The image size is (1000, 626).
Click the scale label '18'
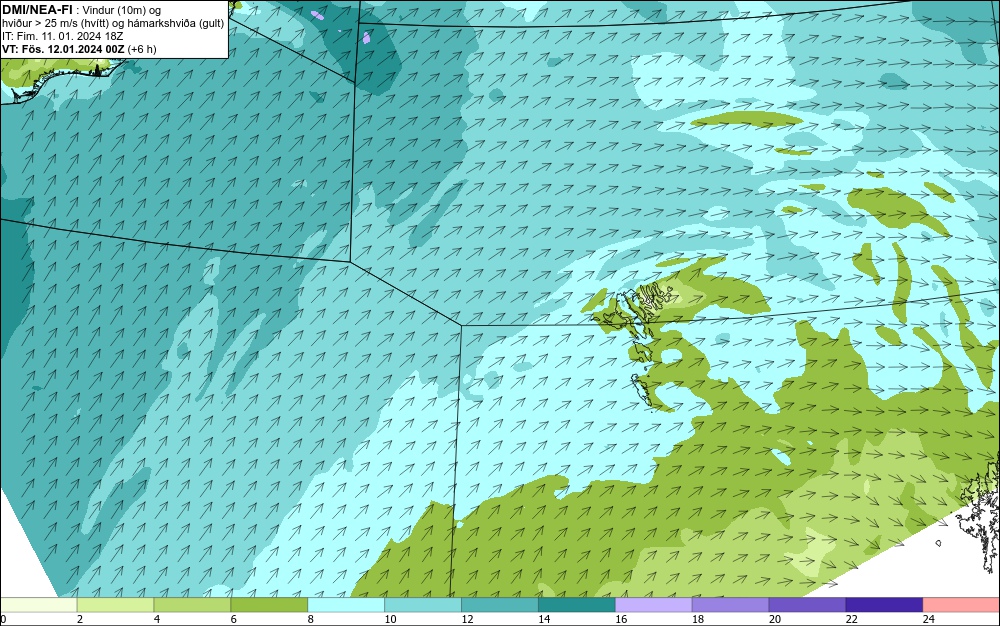click(x=698, y=619)
